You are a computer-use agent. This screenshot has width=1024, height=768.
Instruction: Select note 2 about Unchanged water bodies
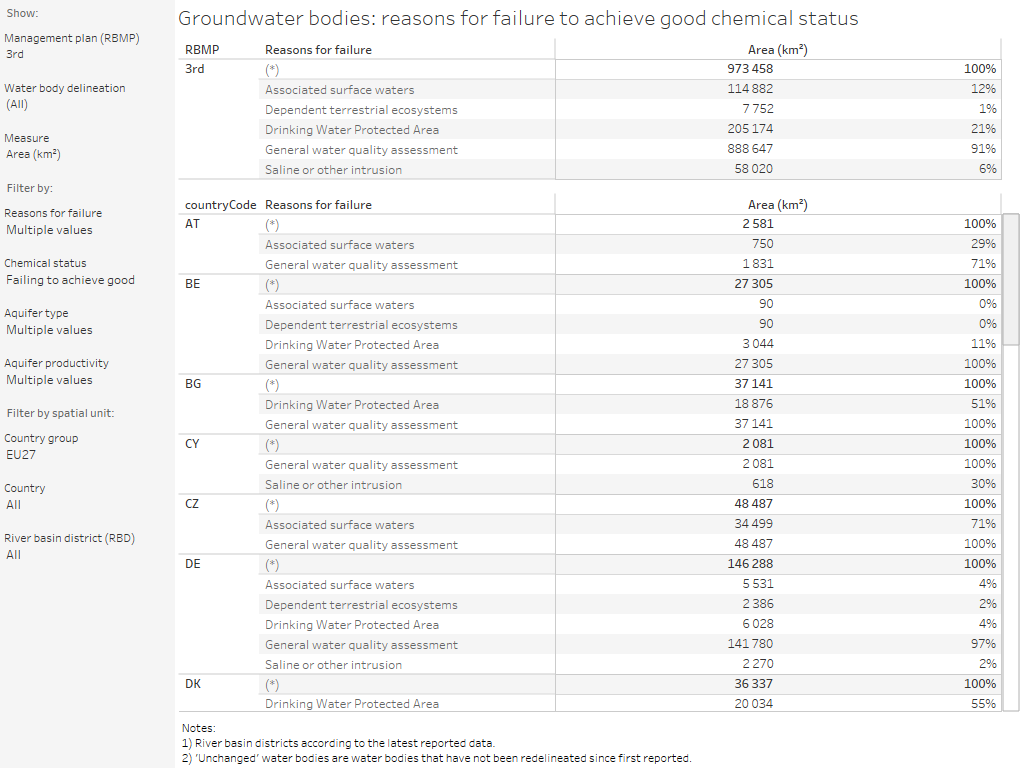point(436,758)
